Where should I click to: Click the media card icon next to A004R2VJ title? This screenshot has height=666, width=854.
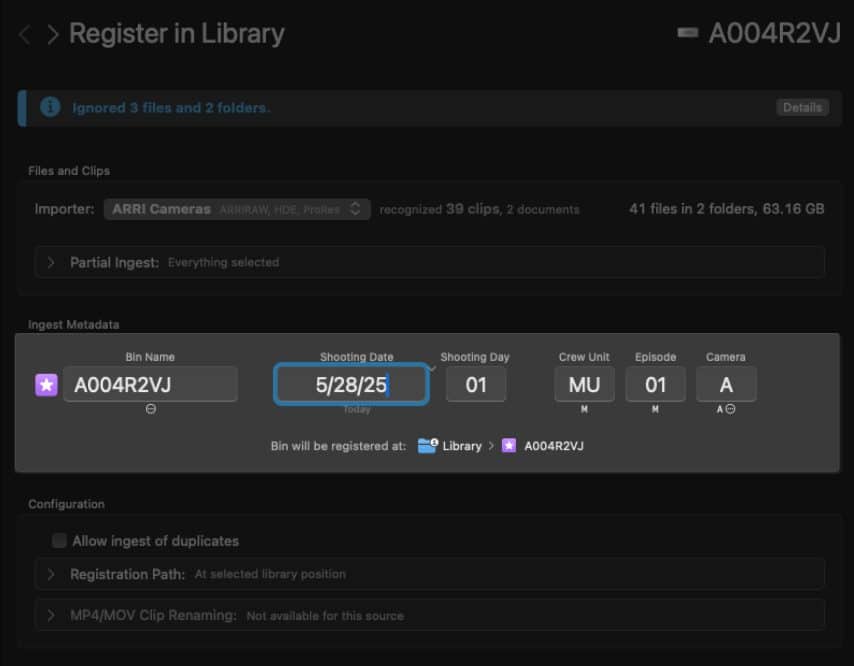tap(686, 33)
